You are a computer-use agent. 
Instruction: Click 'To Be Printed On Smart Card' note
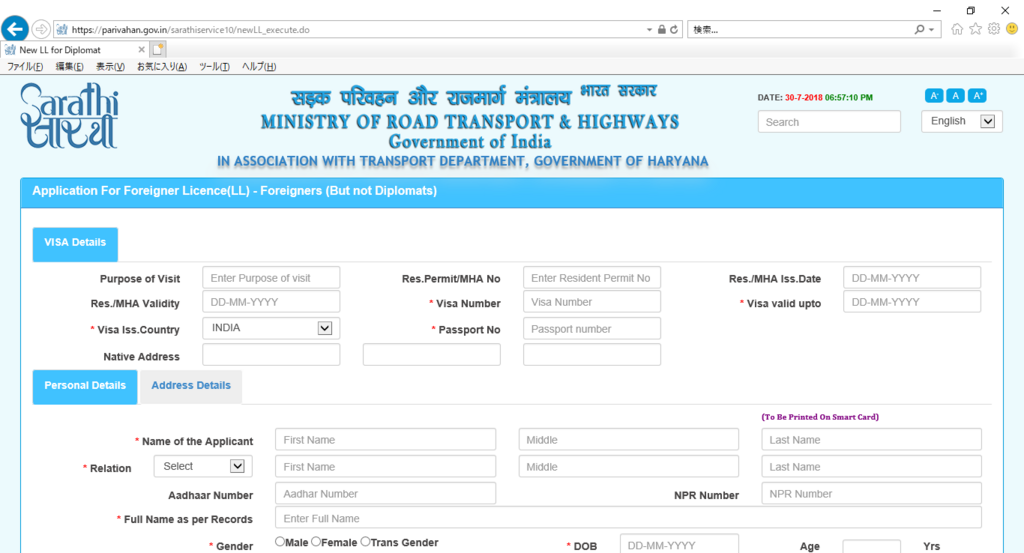[820, 417]
